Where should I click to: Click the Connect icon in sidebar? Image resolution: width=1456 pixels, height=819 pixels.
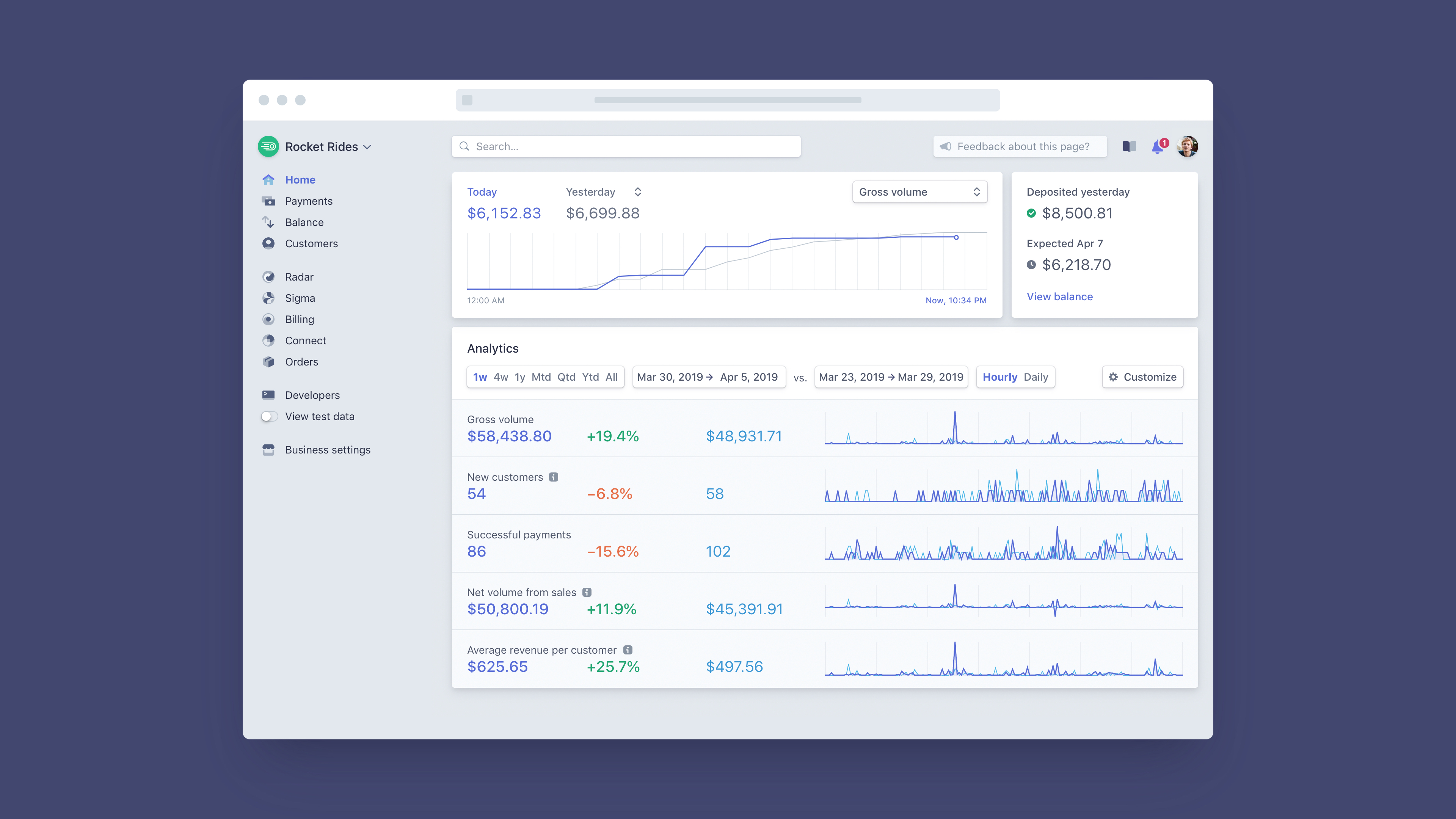click(268, 340)
